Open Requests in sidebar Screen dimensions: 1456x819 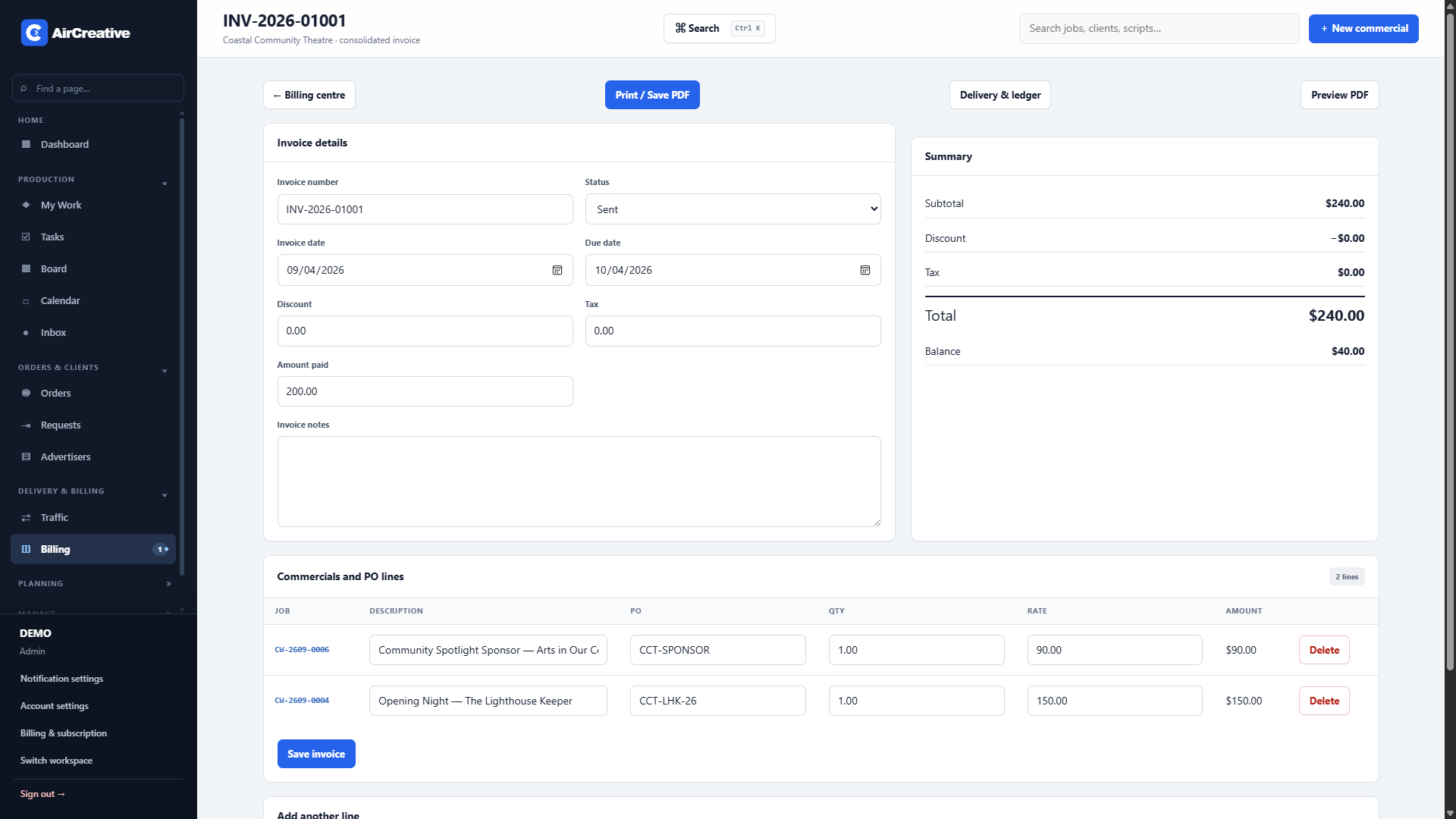point(93,425)
